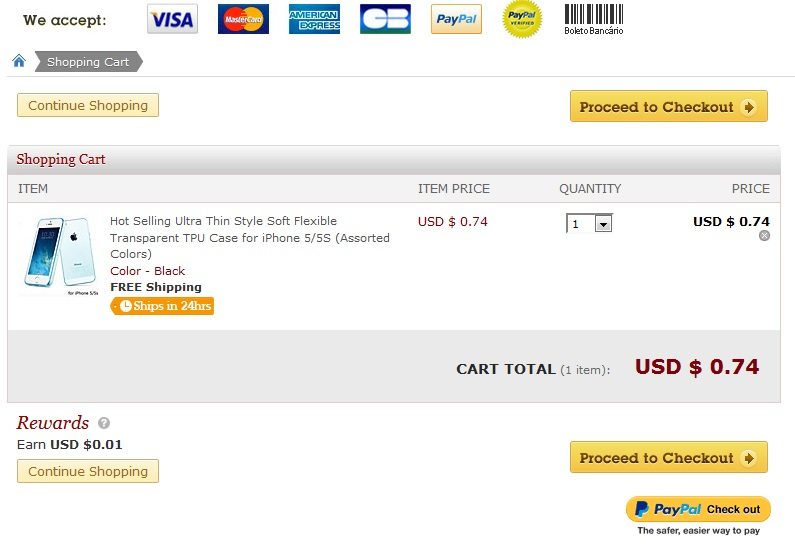Click the Ships in 24hrs badge
The width and height of the screenshot is (795, 555).
163,306
